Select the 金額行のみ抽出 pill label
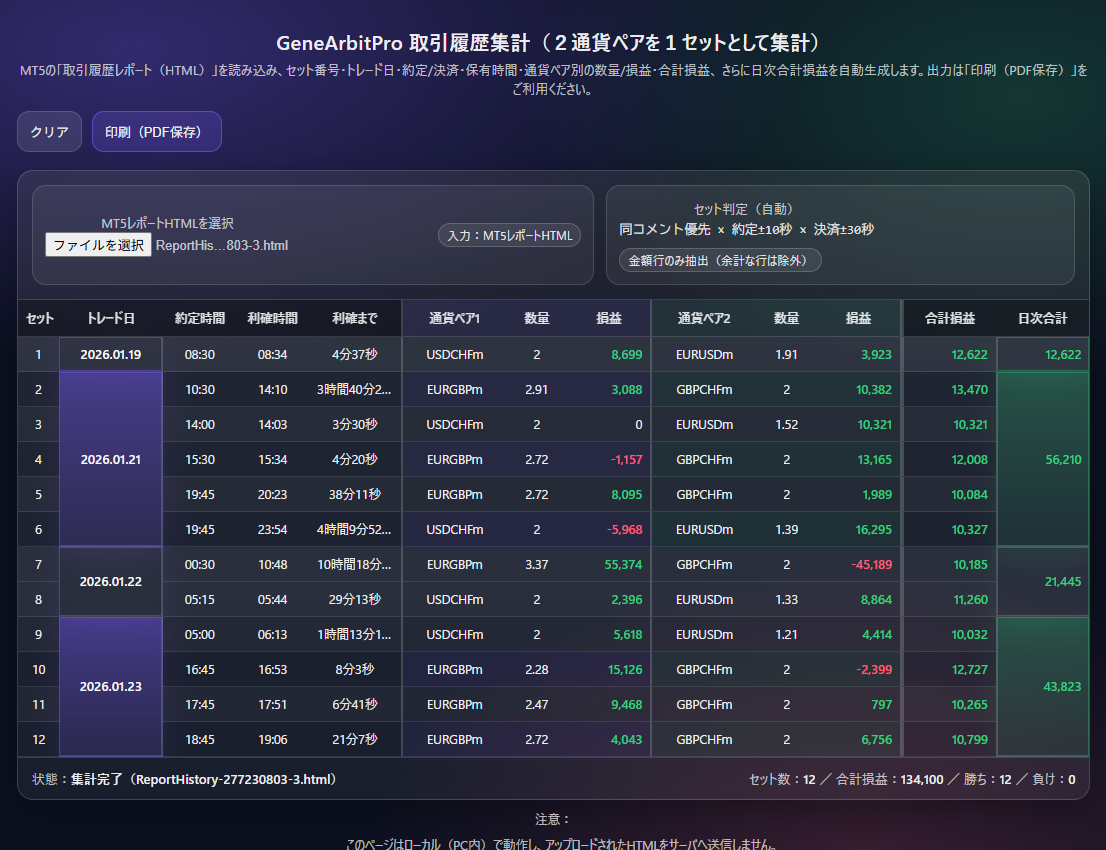The image size is (1106, 850). 720,260
